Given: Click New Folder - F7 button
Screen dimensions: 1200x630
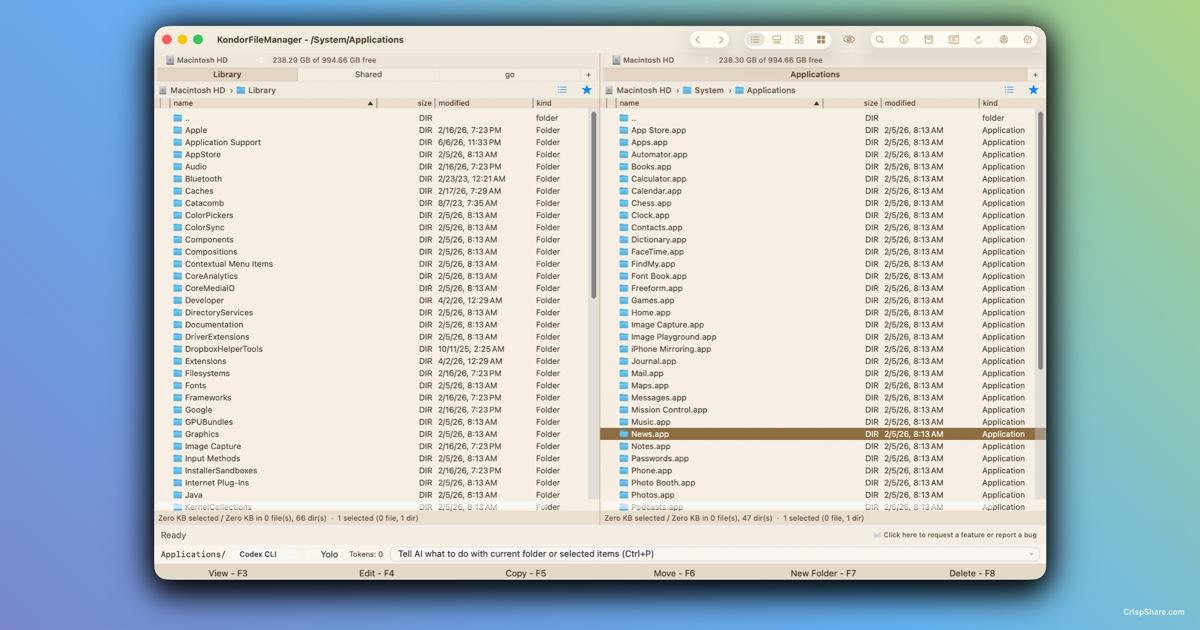Looking at the screenshot, I should pos(823,573).
